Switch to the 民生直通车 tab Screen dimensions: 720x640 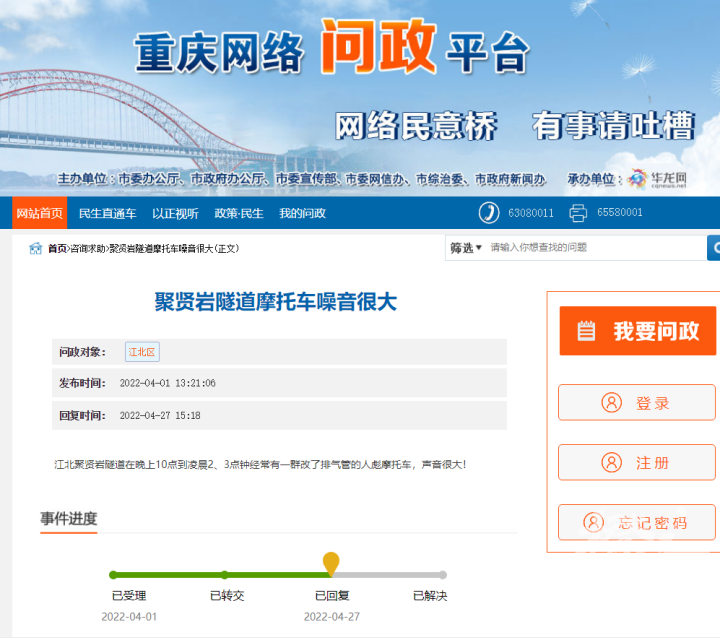(107, 213)
